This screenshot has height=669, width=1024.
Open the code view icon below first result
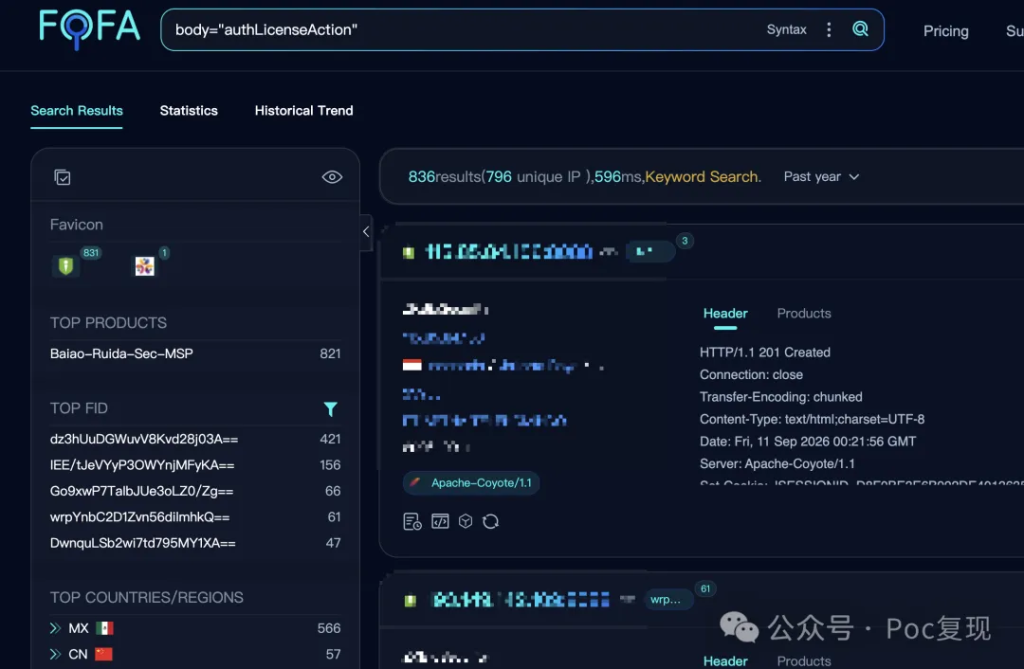pos(440,521)
